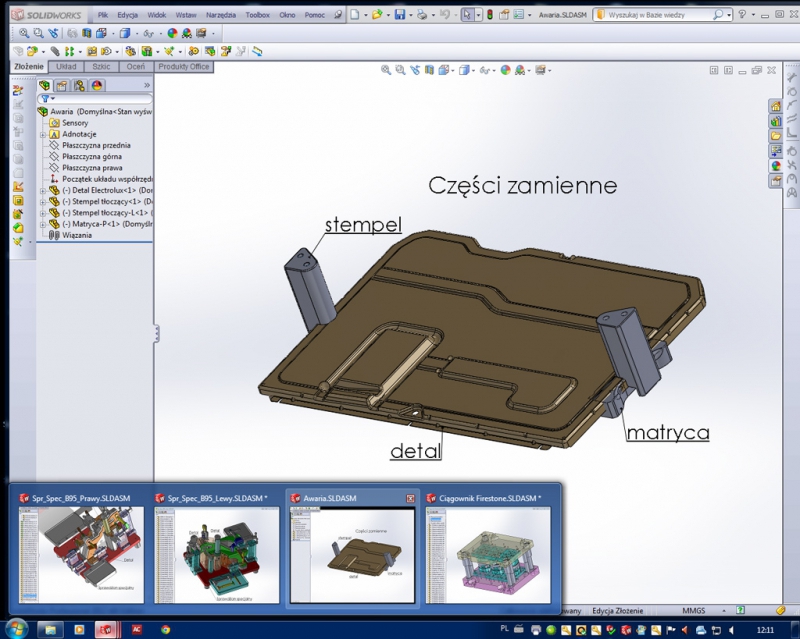Expand the Matryca-P<1> component node
Screen dimensions: 800x639
click(43, 224)
